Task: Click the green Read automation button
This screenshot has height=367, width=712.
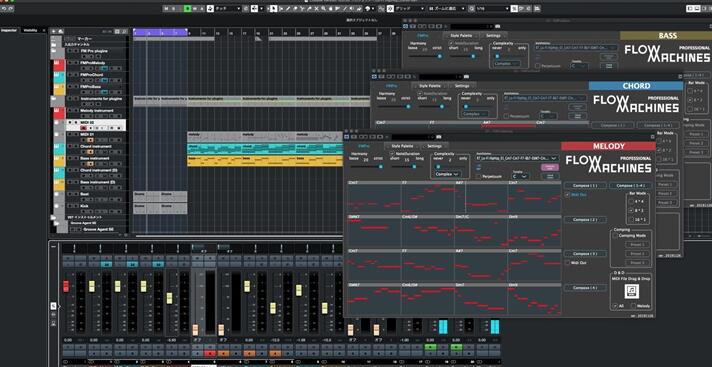Action: point(188,9)
